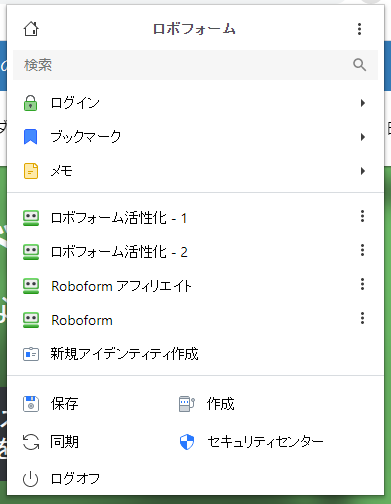Click the password generator 作成 icon
Screen dimensions: 391x504
(x=187, y=404)
